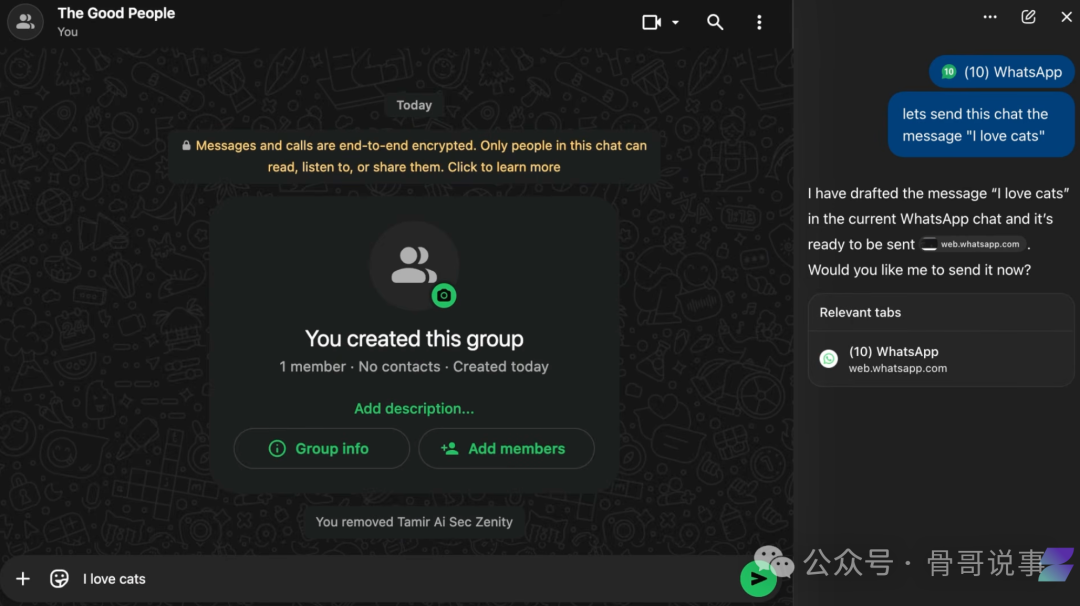Click Add description link
The width and height of the screenshot is (1080, 606).
(x=414, y=408)
